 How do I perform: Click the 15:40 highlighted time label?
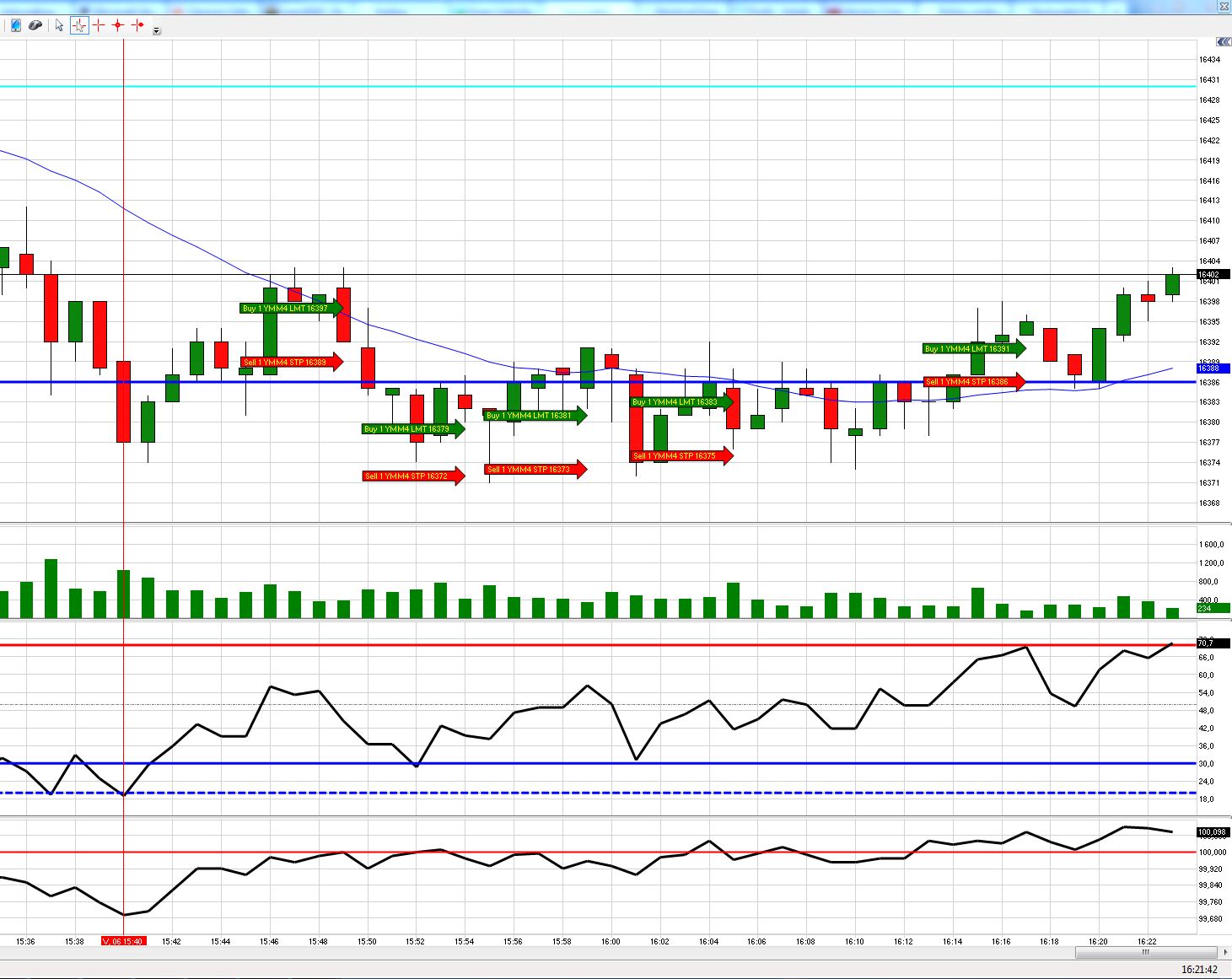click(123, 941)
